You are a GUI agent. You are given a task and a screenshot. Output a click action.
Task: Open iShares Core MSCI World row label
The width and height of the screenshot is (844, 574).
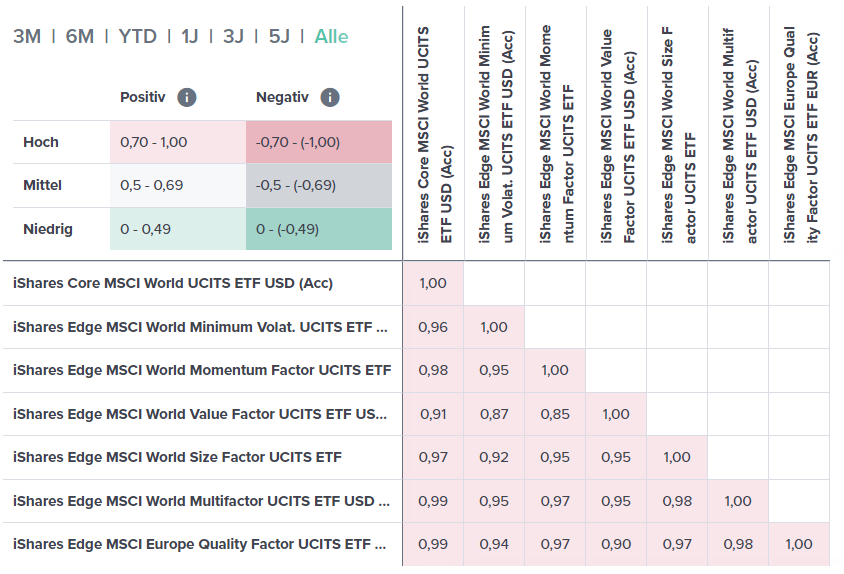pos(173,283)
